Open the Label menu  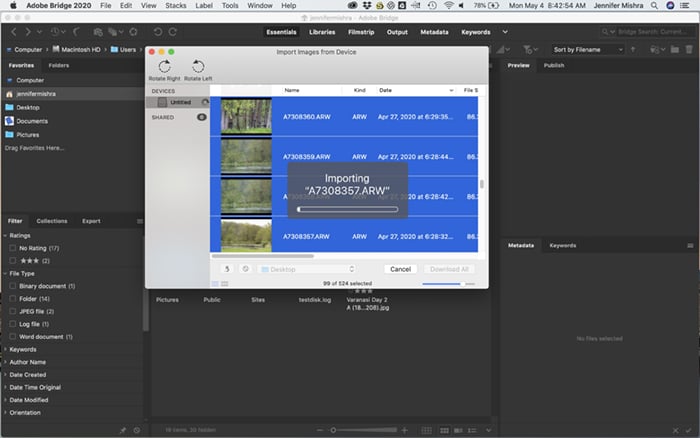pos(204,6)
